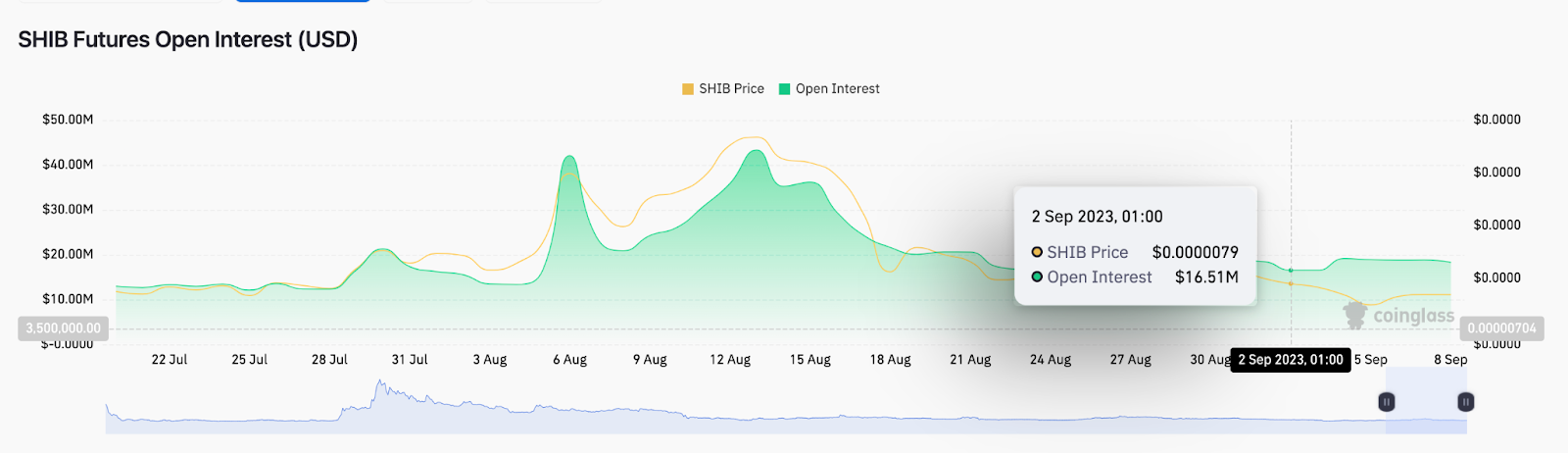Click the tooltip Open Interest label
Screen dimensions: 1568x453
click(x=1100, y=277)
